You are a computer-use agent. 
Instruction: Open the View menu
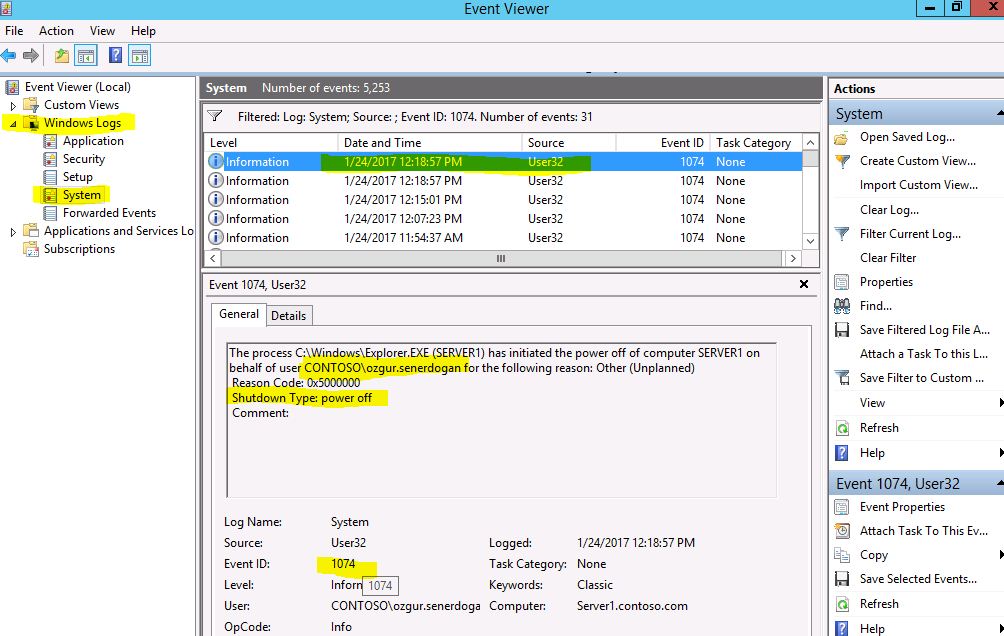(102, 31)
